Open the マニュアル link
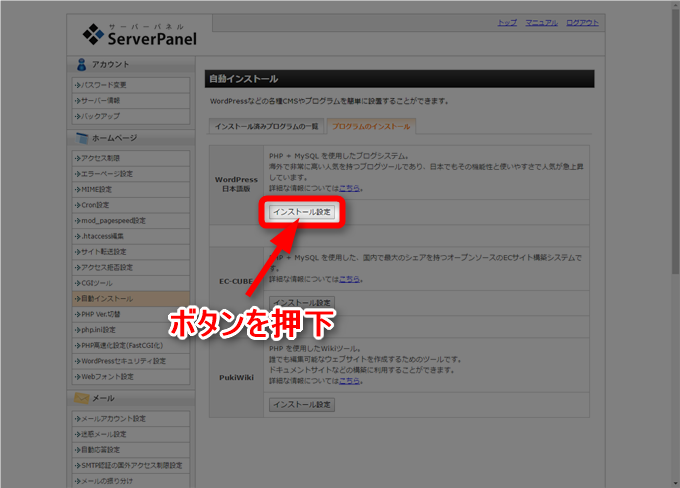 click(x=541, y=23)
